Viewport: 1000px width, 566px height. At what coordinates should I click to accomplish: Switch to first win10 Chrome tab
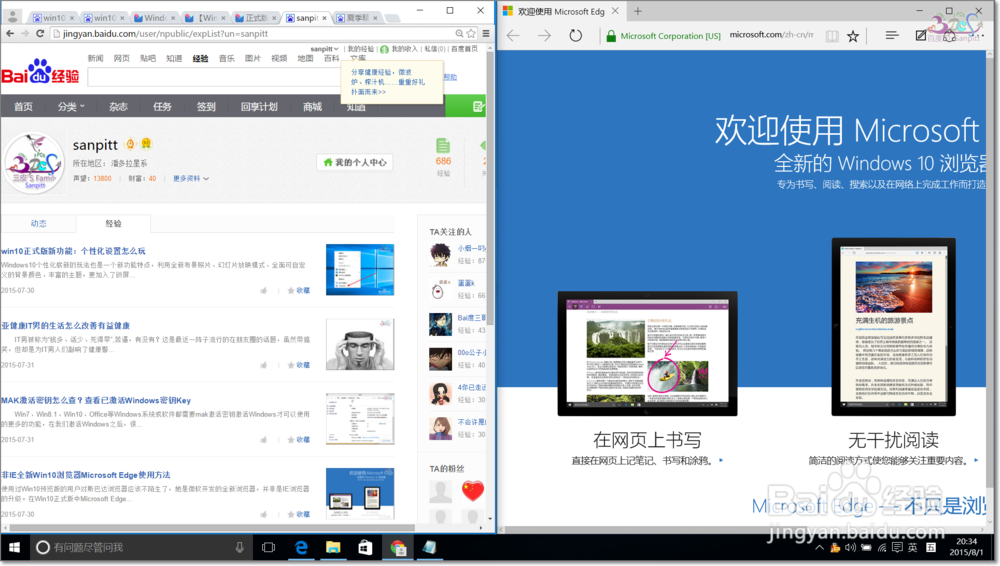(x=54, y=18)
